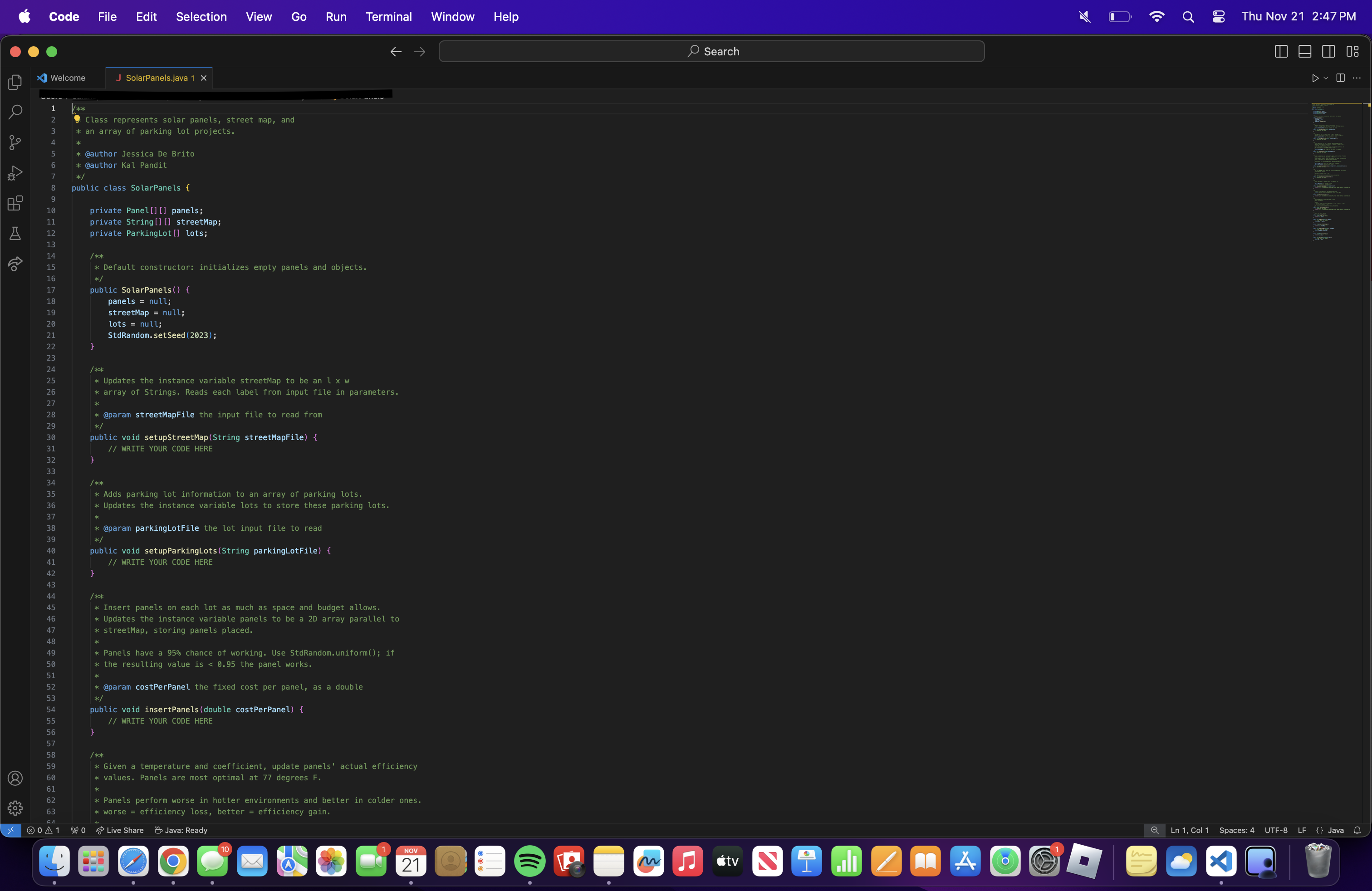Toggle the primary side bar layout button

click(x=1281, y=51)
